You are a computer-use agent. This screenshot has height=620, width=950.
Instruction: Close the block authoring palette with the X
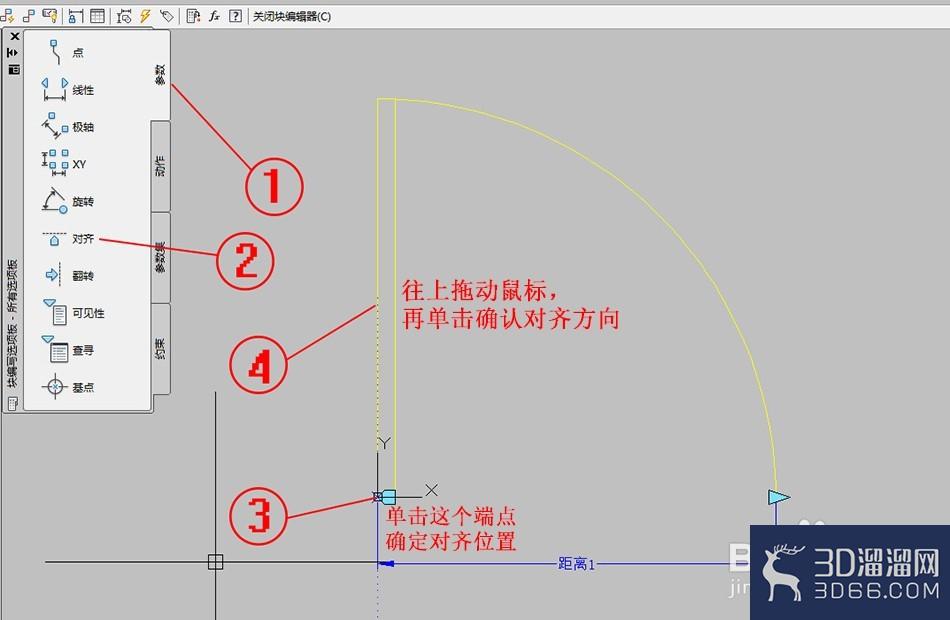coord(15,36)
